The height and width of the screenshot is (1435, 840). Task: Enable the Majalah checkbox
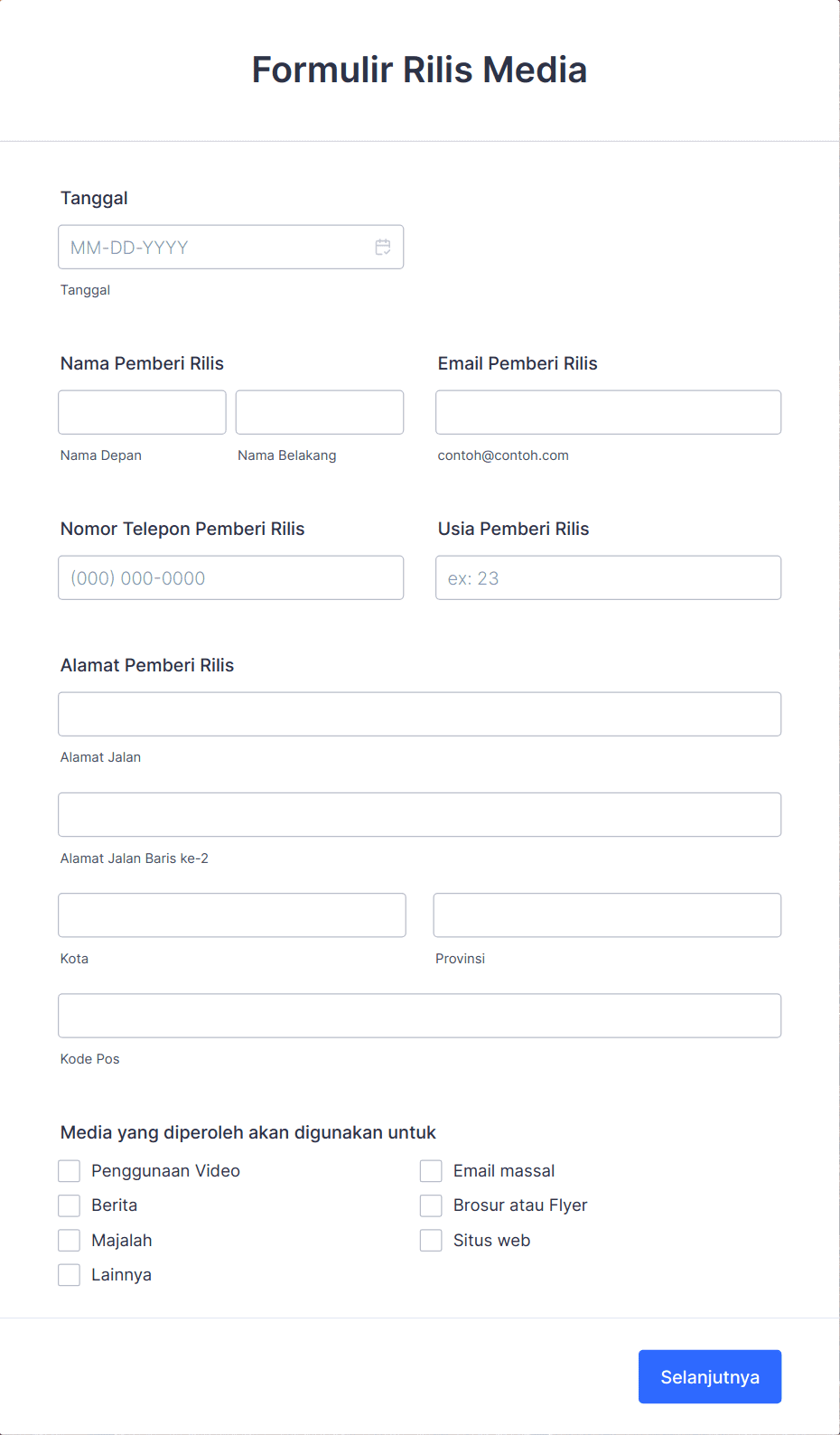pos(70,1240)
